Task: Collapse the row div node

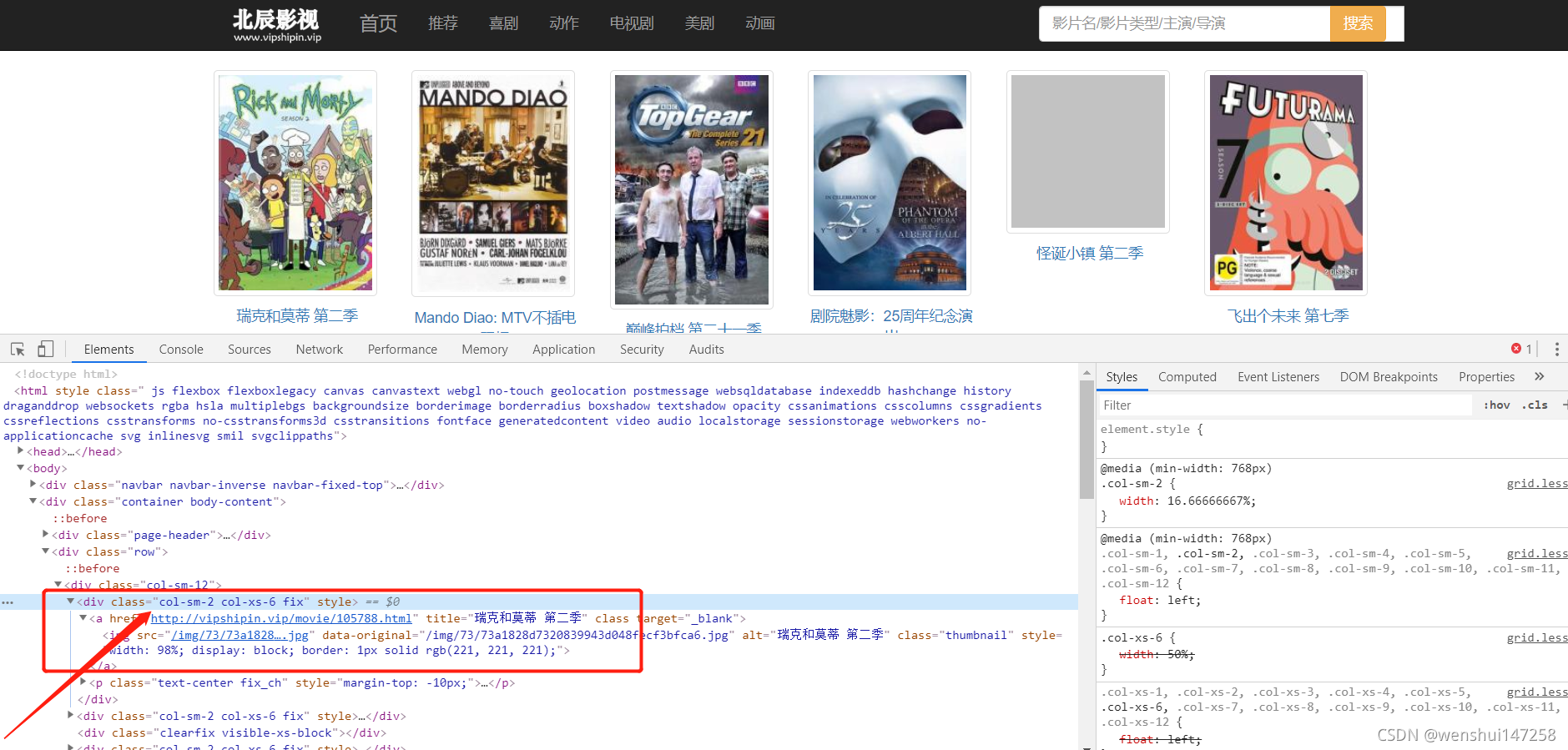Action: click(46, 551)
